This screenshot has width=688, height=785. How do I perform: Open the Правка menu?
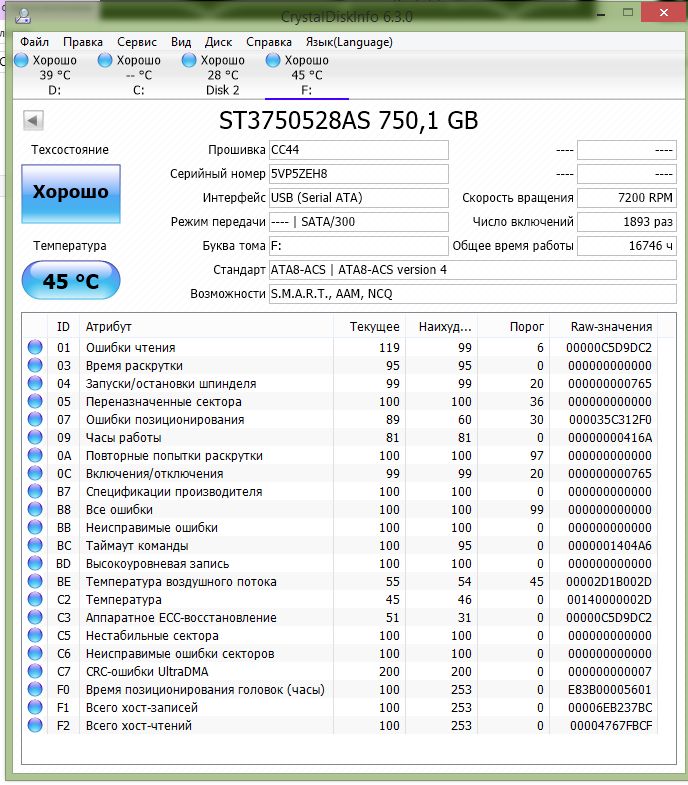pyautogui.click(x=83, y=42)
